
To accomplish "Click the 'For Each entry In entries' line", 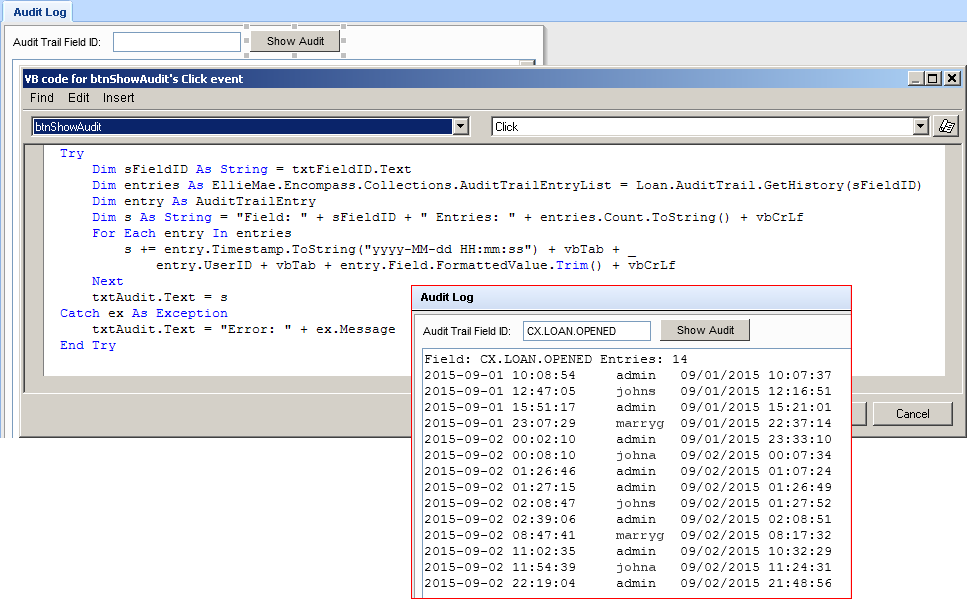I will (x=191, y=233).
